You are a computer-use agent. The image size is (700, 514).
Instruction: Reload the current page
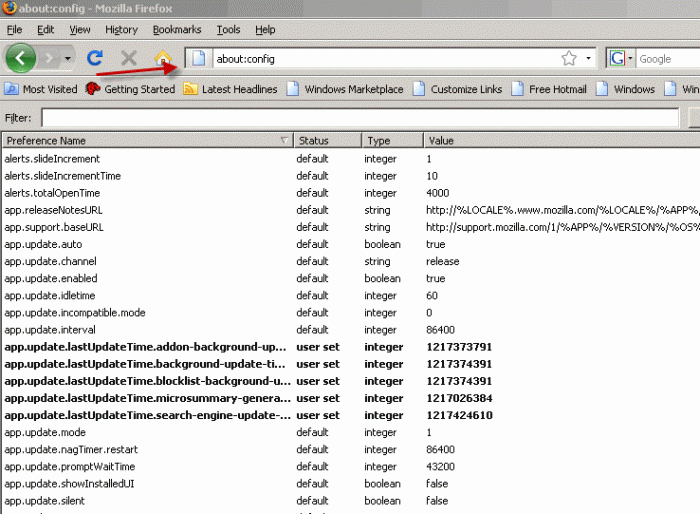[95, 58]
